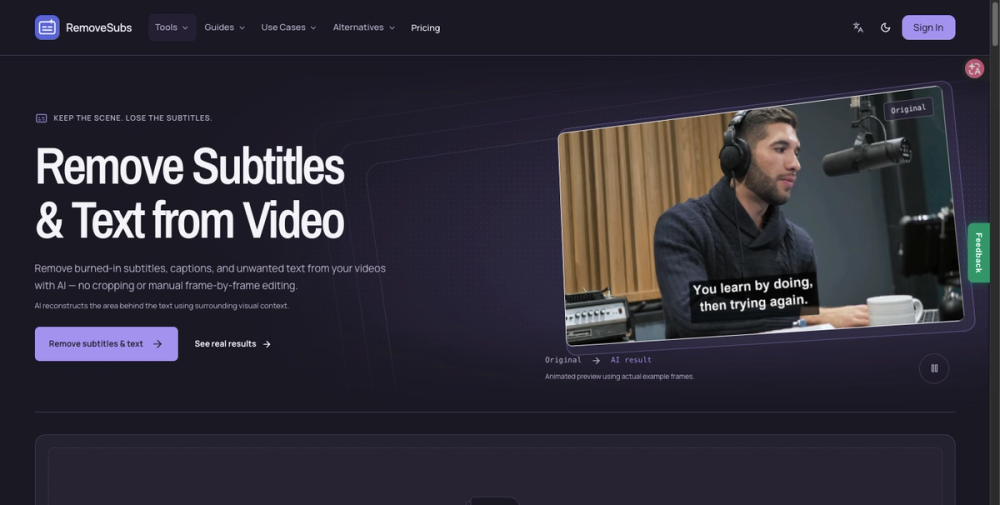Pause the animated preview
The height and width of the screenshot is (505, 1000).
[934, 369]
